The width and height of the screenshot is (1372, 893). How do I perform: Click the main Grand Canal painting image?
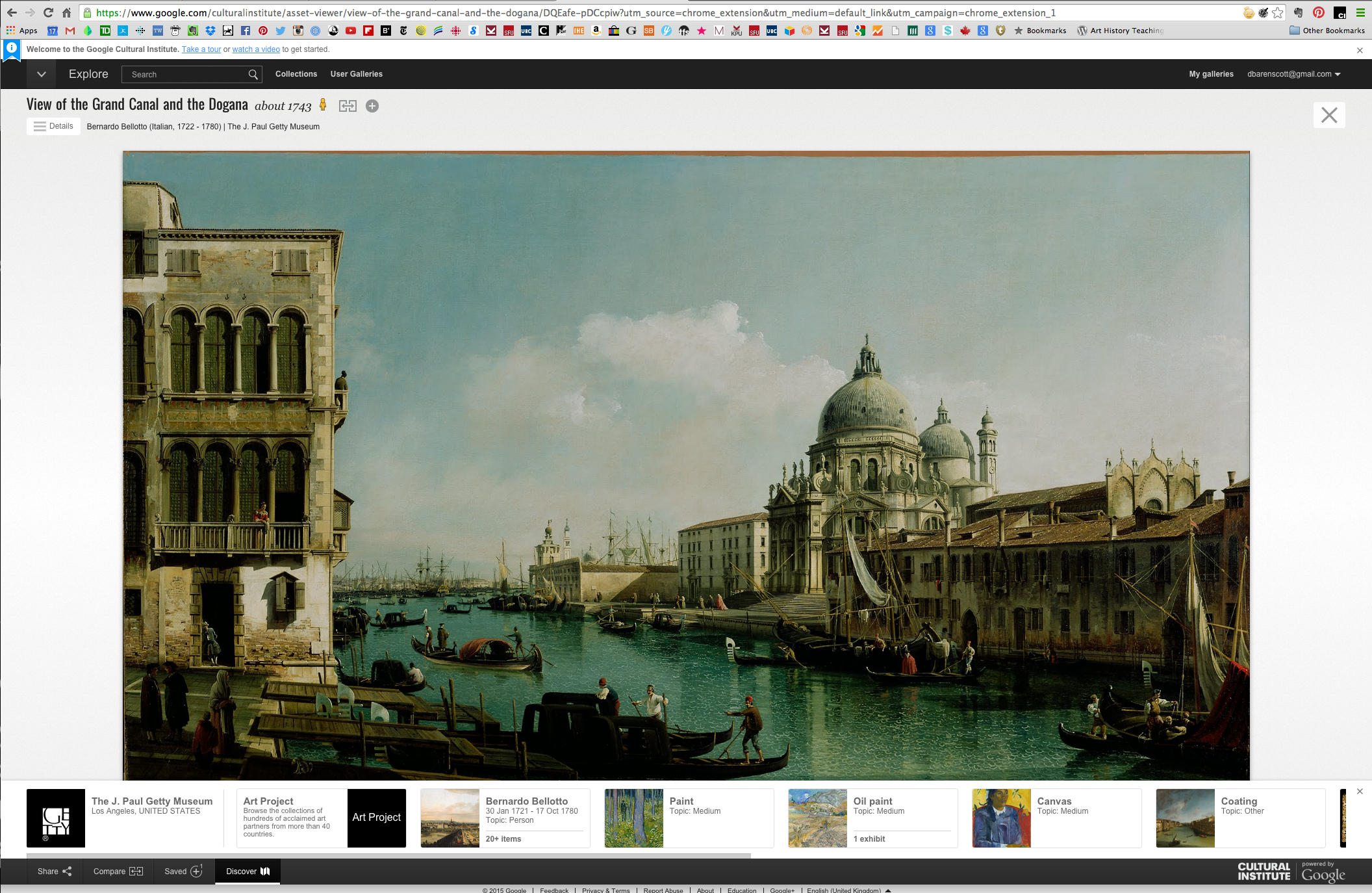coord(686,465)
